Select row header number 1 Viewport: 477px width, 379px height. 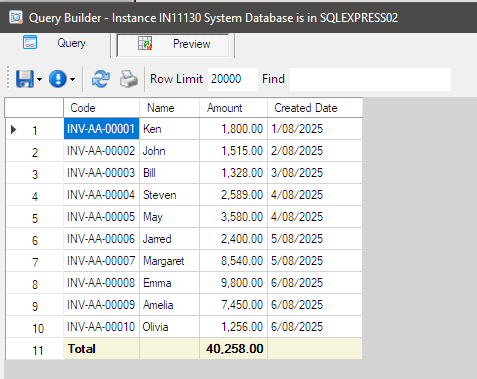pos(34,129)
